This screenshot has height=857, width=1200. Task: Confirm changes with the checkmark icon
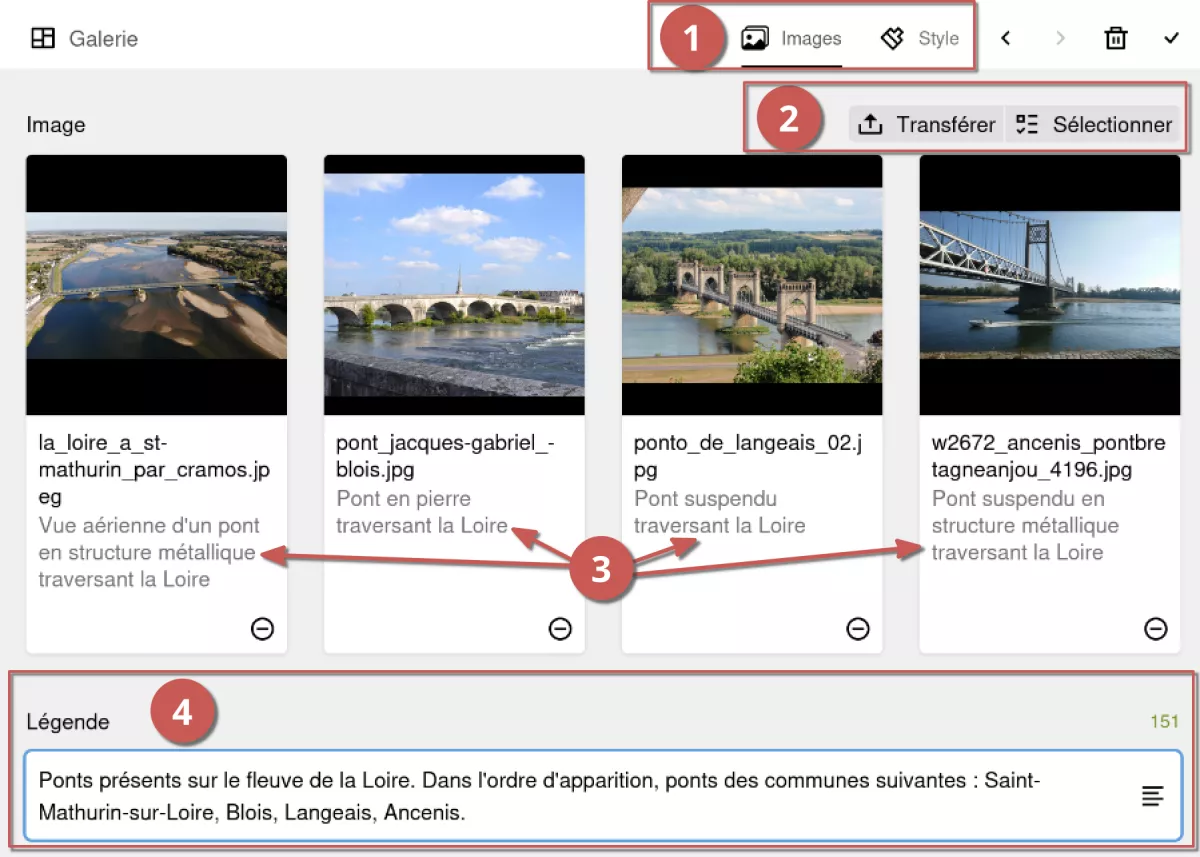[x=1172, y=39]
